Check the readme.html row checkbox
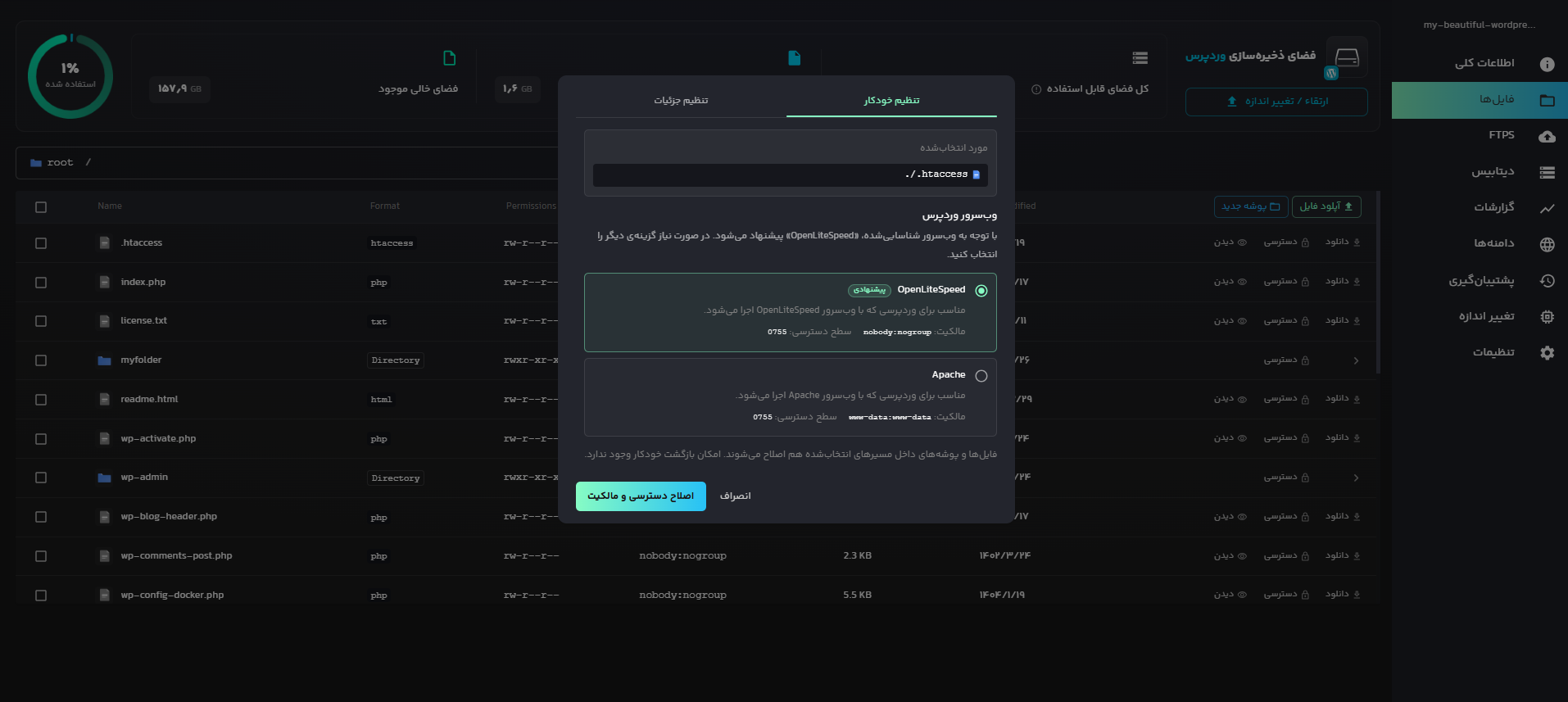Screen dimensions: 1568x702 coord(41,400)
